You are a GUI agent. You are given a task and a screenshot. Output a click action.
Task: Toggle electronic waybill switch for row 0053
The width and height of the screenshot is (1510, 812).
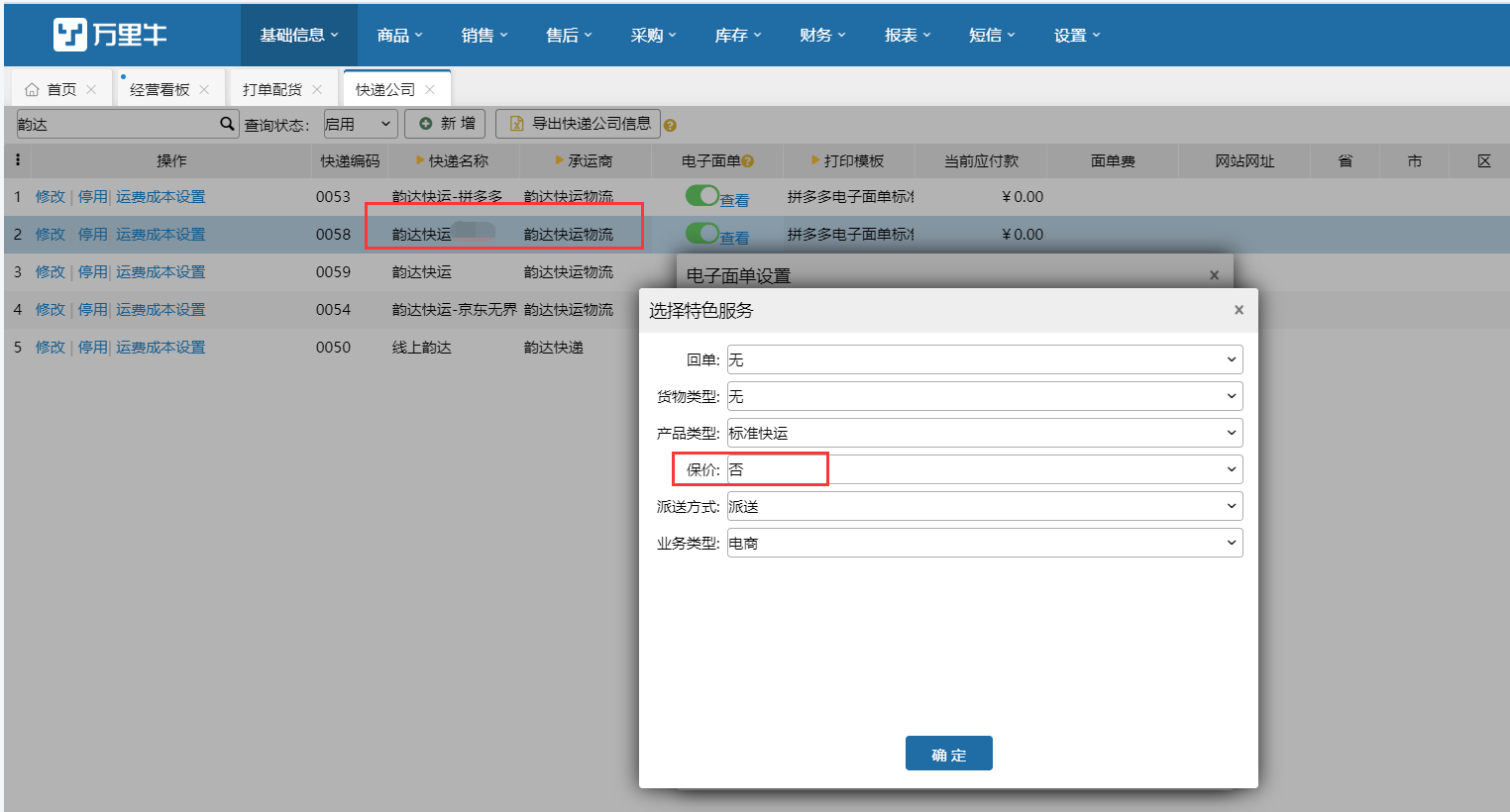click(x=701, y=196)
